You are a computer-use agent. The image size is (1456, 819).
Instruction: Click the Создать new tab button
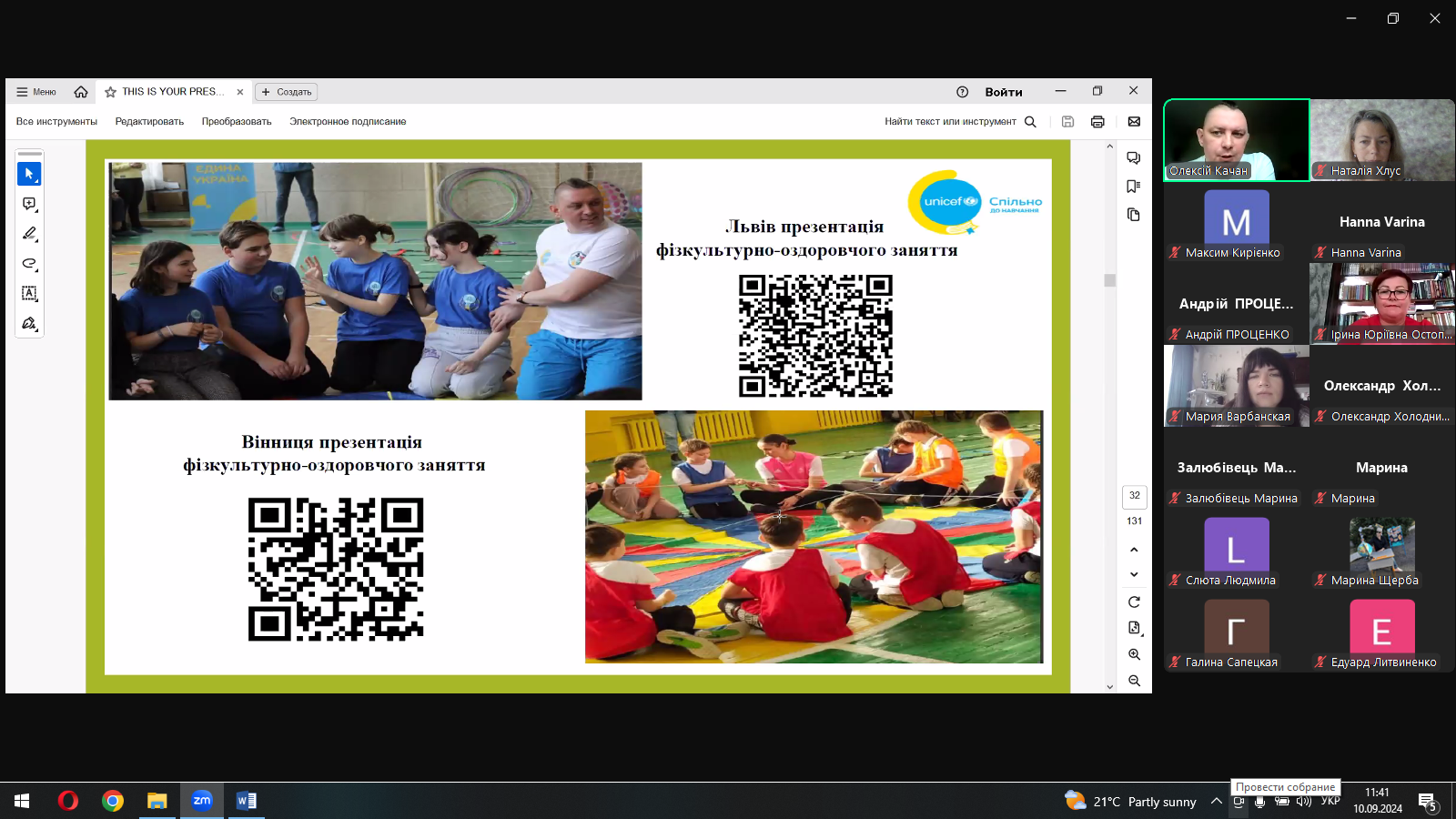click(287, 92)
